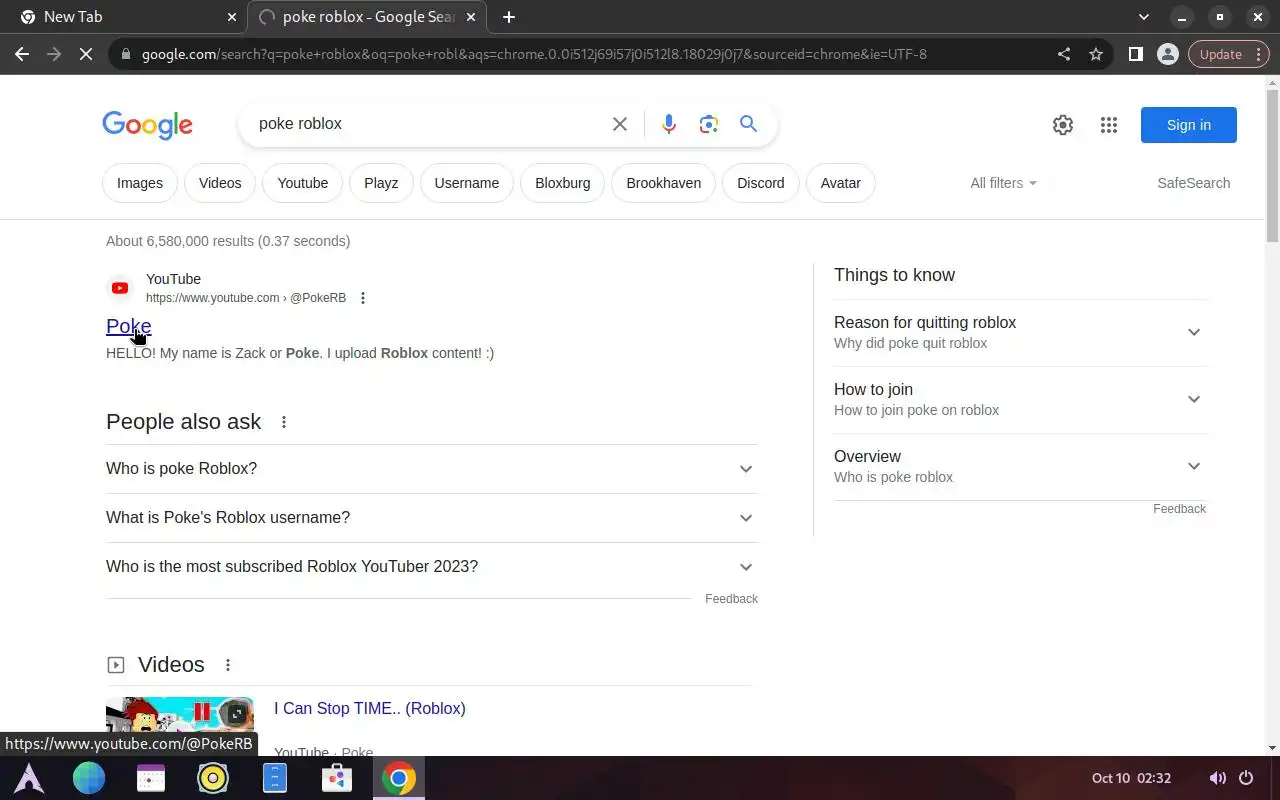The height and width of the screenshot is (800, 1280).
Task: Expand "What is Poke's Roblox username?" question
Action: 432,518
